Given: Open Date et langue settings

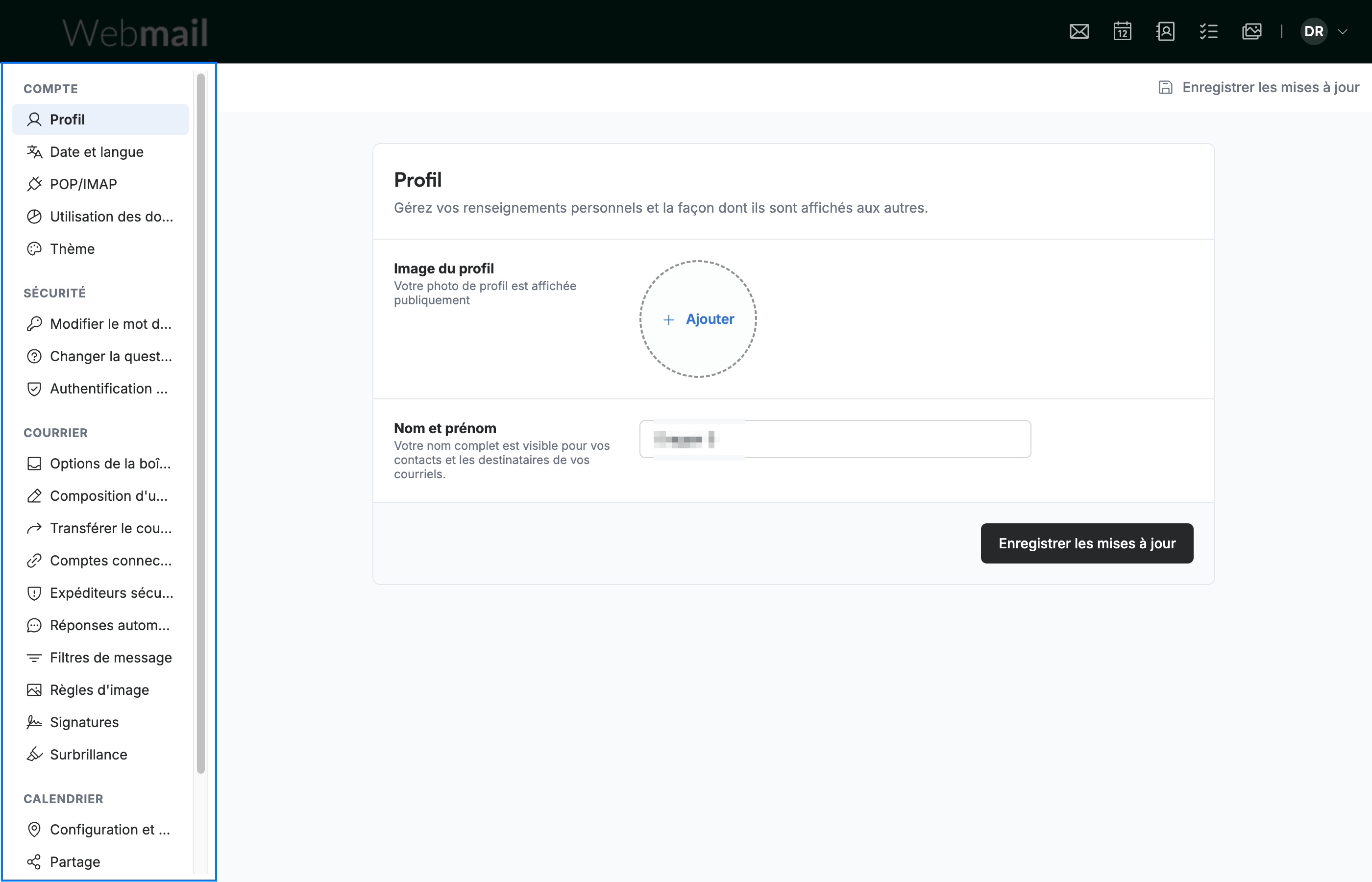Looking at the screenshot, I should (100, 152).
